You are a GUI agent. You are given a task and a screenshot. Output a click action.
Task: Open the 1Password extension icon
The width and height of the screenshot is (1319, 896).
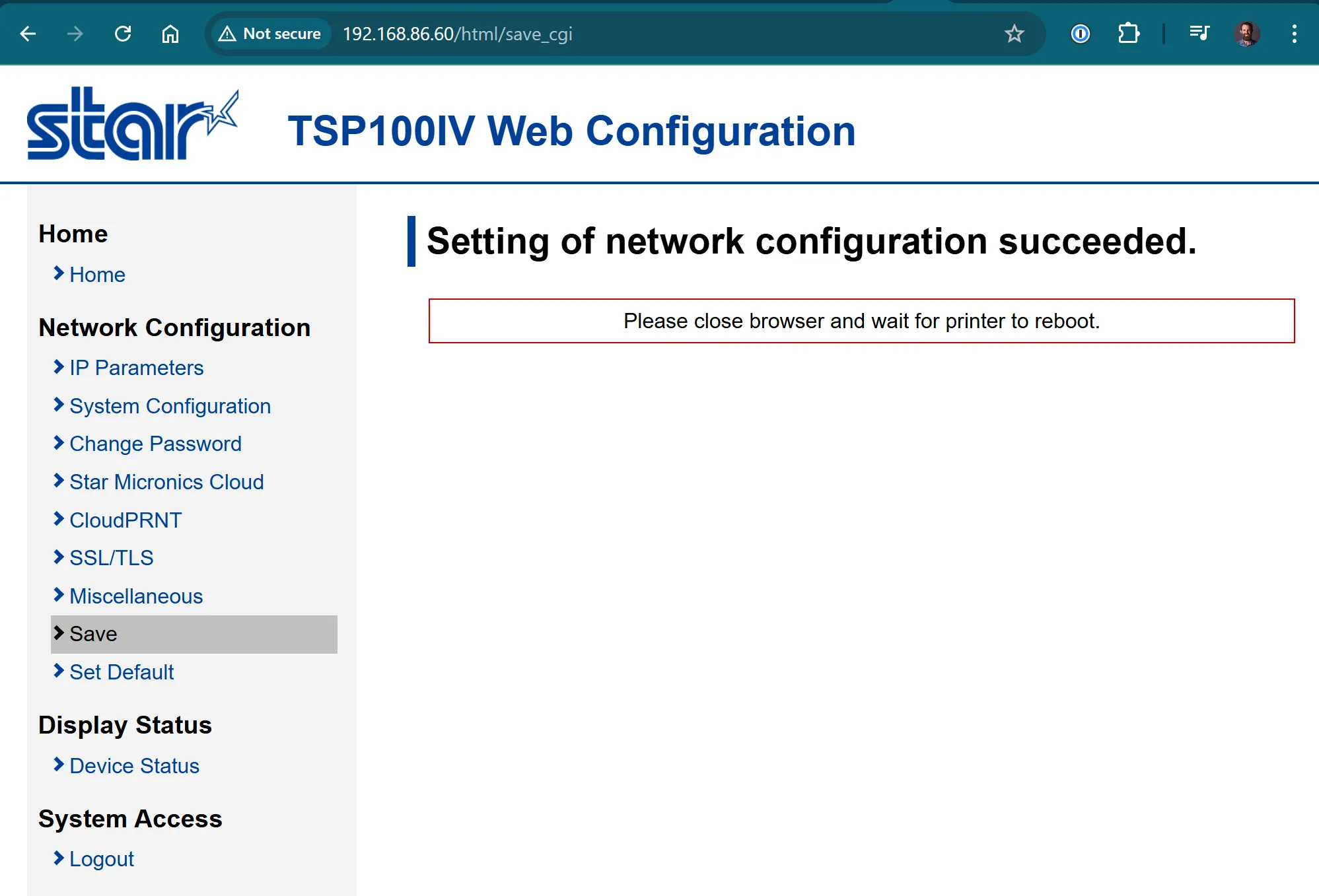[x=1081, y=34]
